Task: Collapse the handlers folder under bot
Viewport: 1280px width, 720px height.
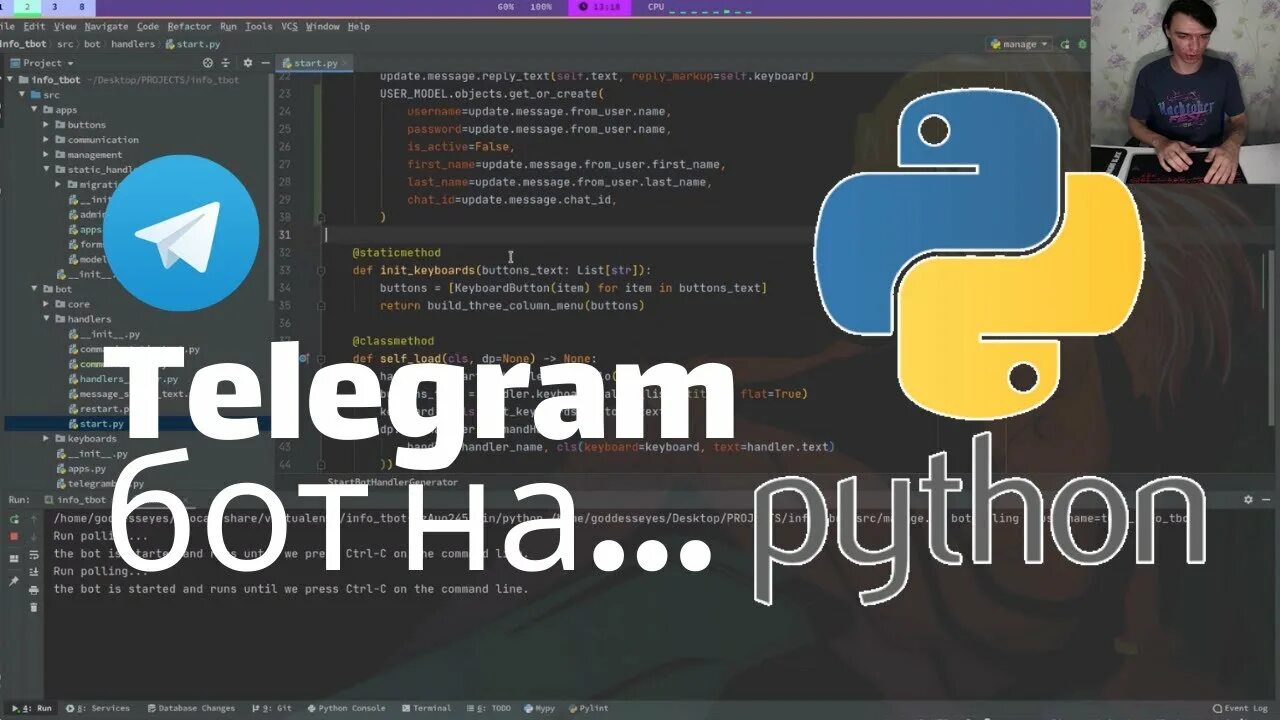Action: point(46,319)
